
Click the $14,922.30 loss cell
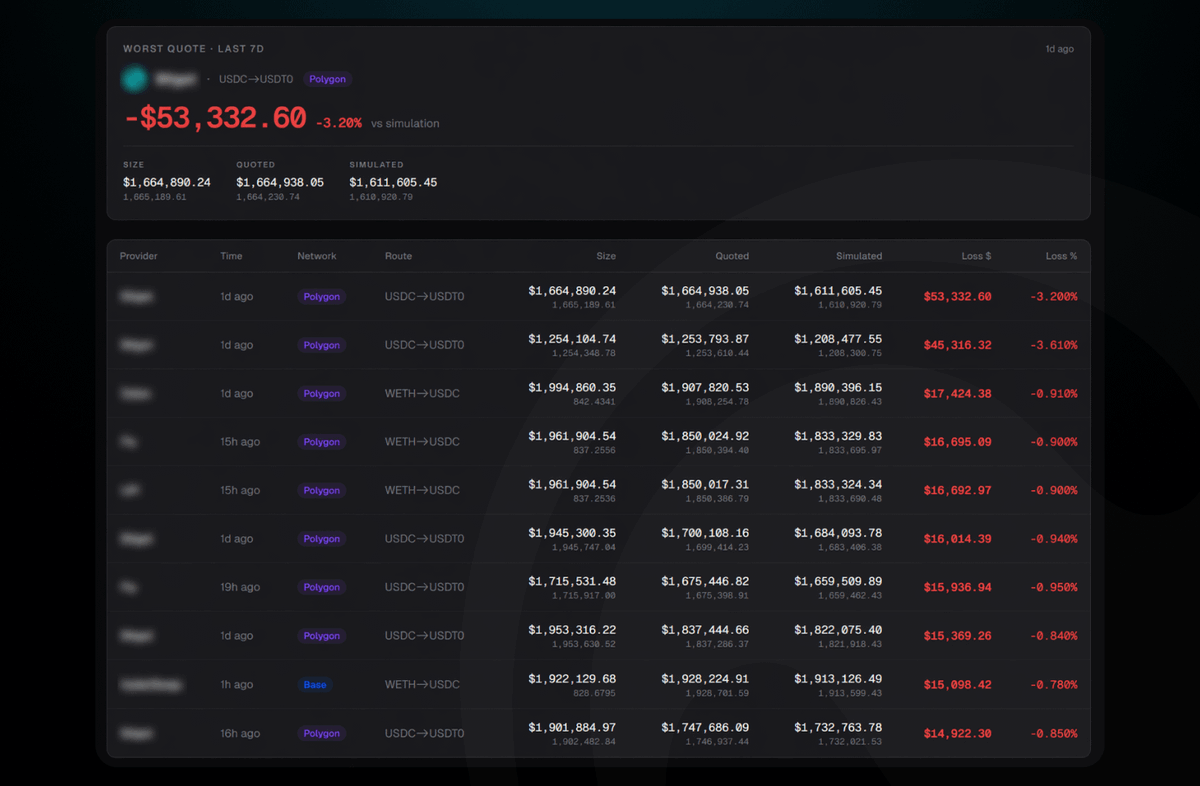958,734
